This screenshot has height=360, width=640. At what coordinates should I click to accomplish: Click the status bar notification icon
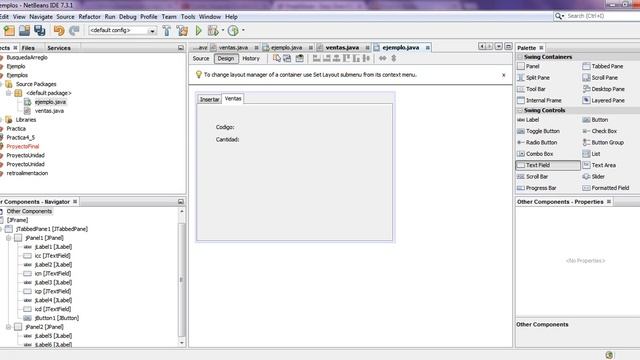[609, 355]
